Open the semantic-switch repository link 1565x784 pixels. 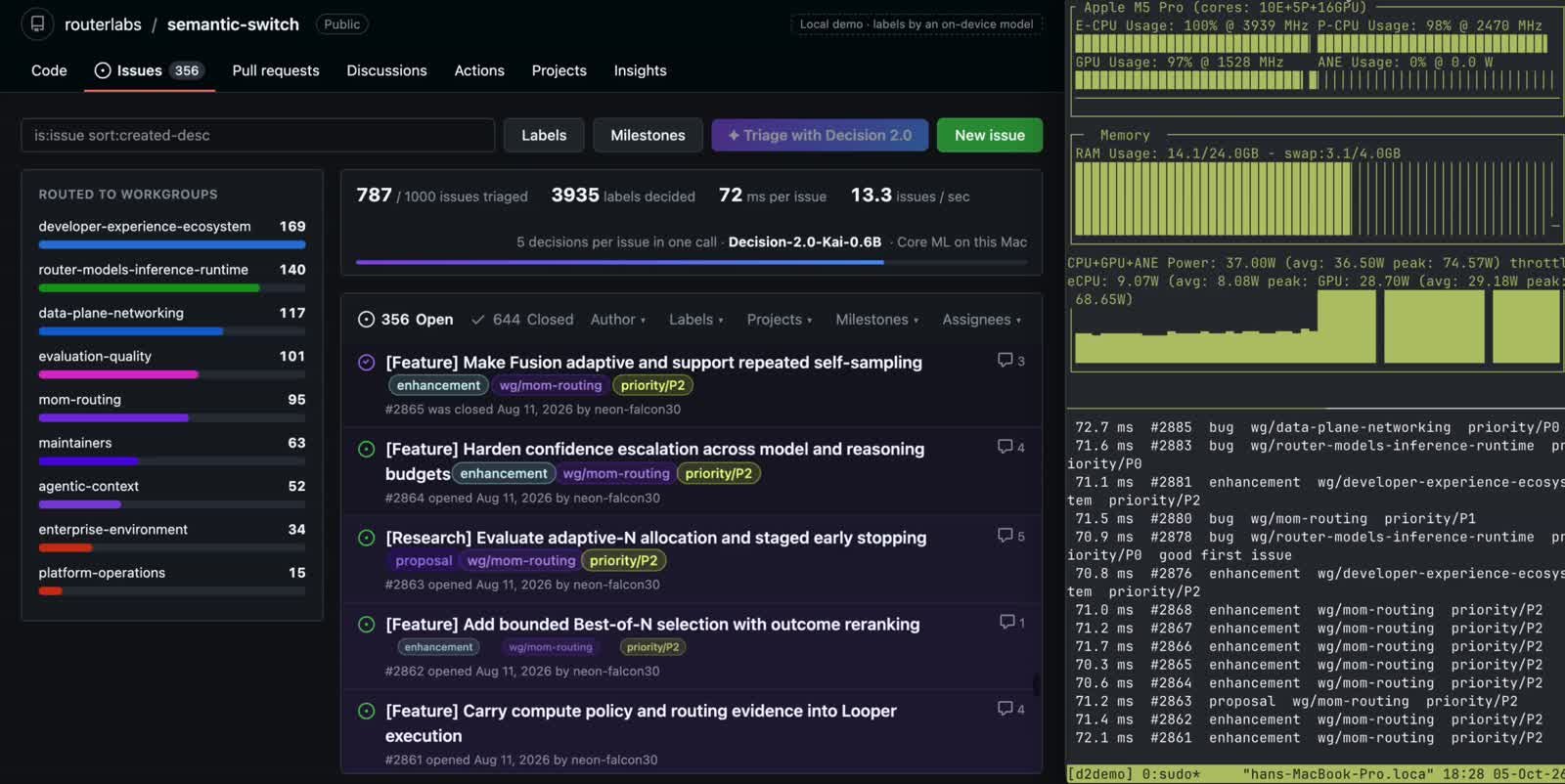coord(233,24)
